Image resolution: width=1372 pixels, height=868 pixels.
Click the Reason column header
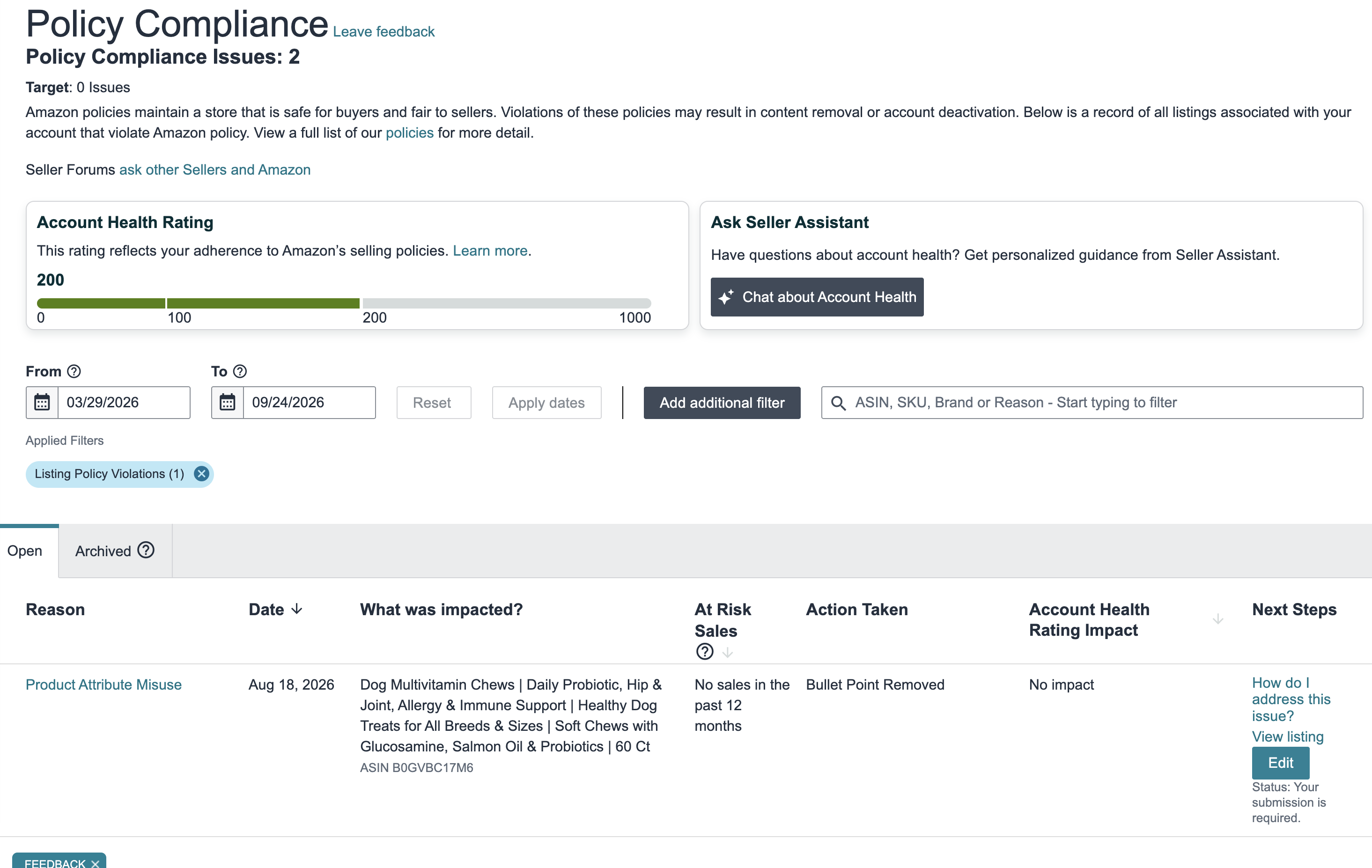pyautogui.click(x=55, y=610)
